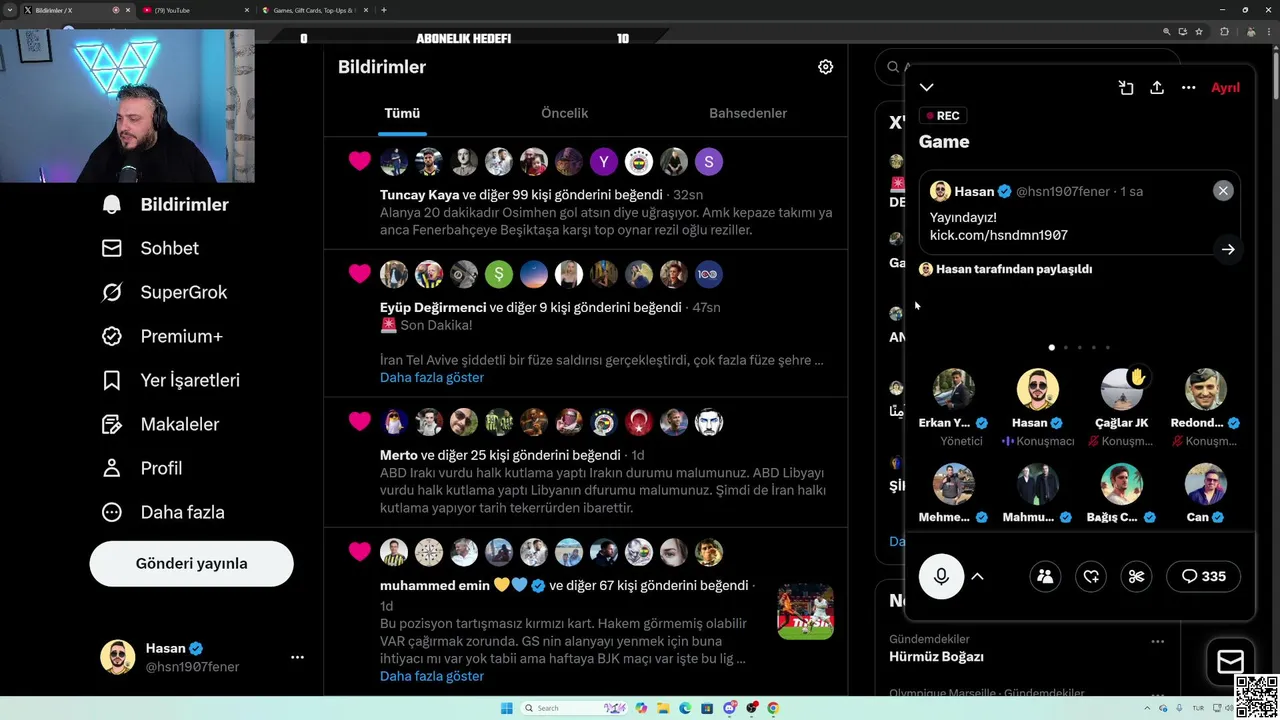Select first carousel dot in Space panel

point(1051,347)
